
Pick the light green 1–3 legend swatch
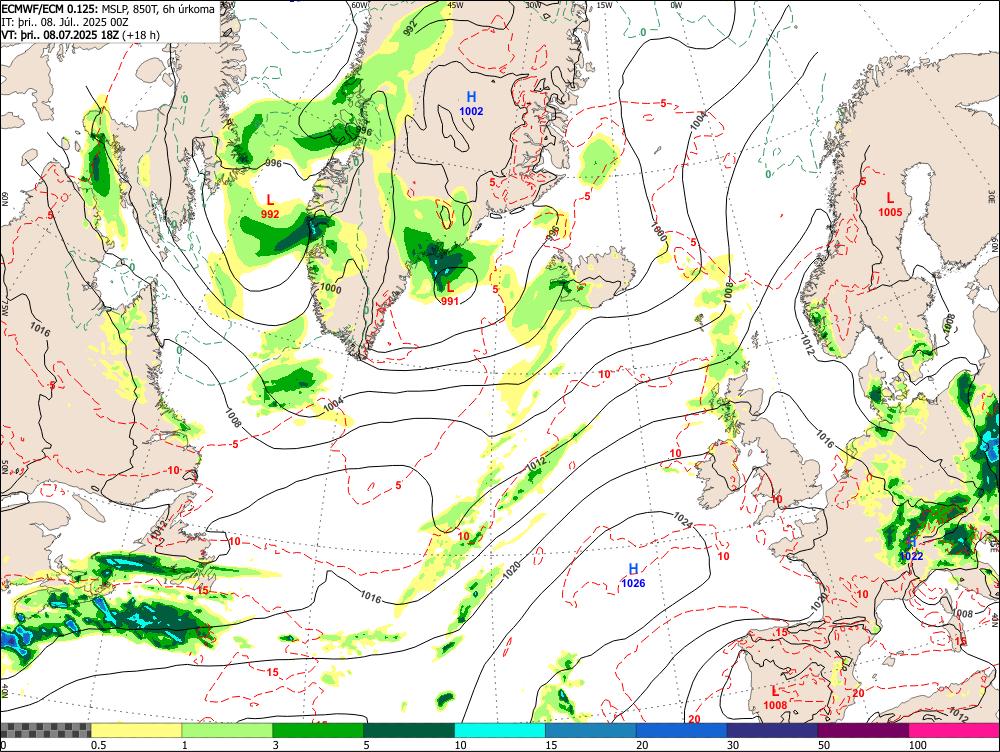[227, 730]
